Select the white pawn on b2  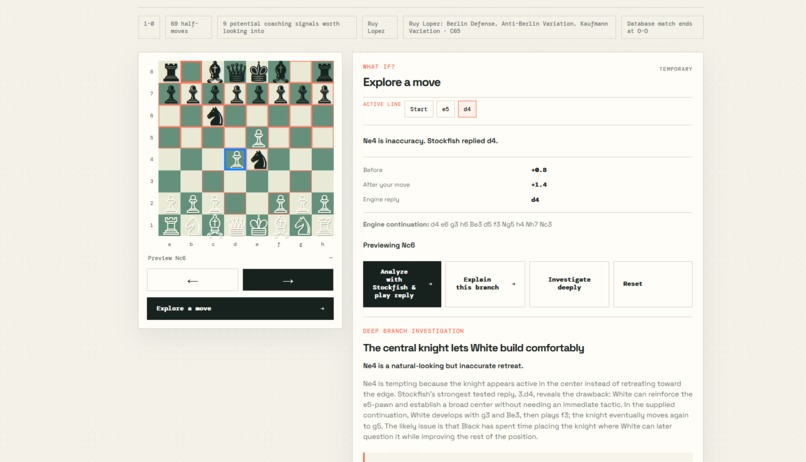pos(192,203)
